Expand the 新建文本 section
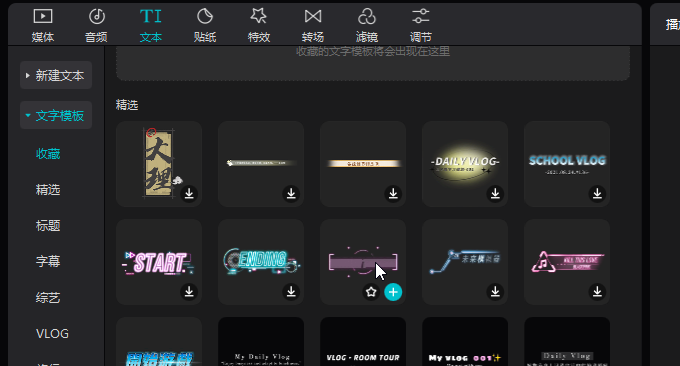Screen dimensions: 680x366 pyautogui.click(x=56, y=75)
